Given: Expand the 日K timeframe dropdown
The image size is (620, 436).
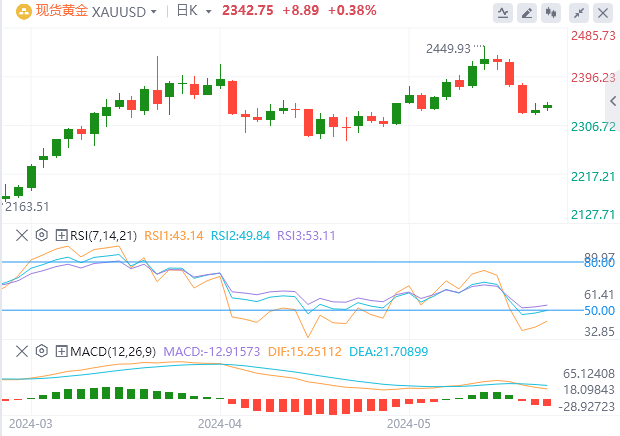Looking at the screenshot, I should coord(193,13).
